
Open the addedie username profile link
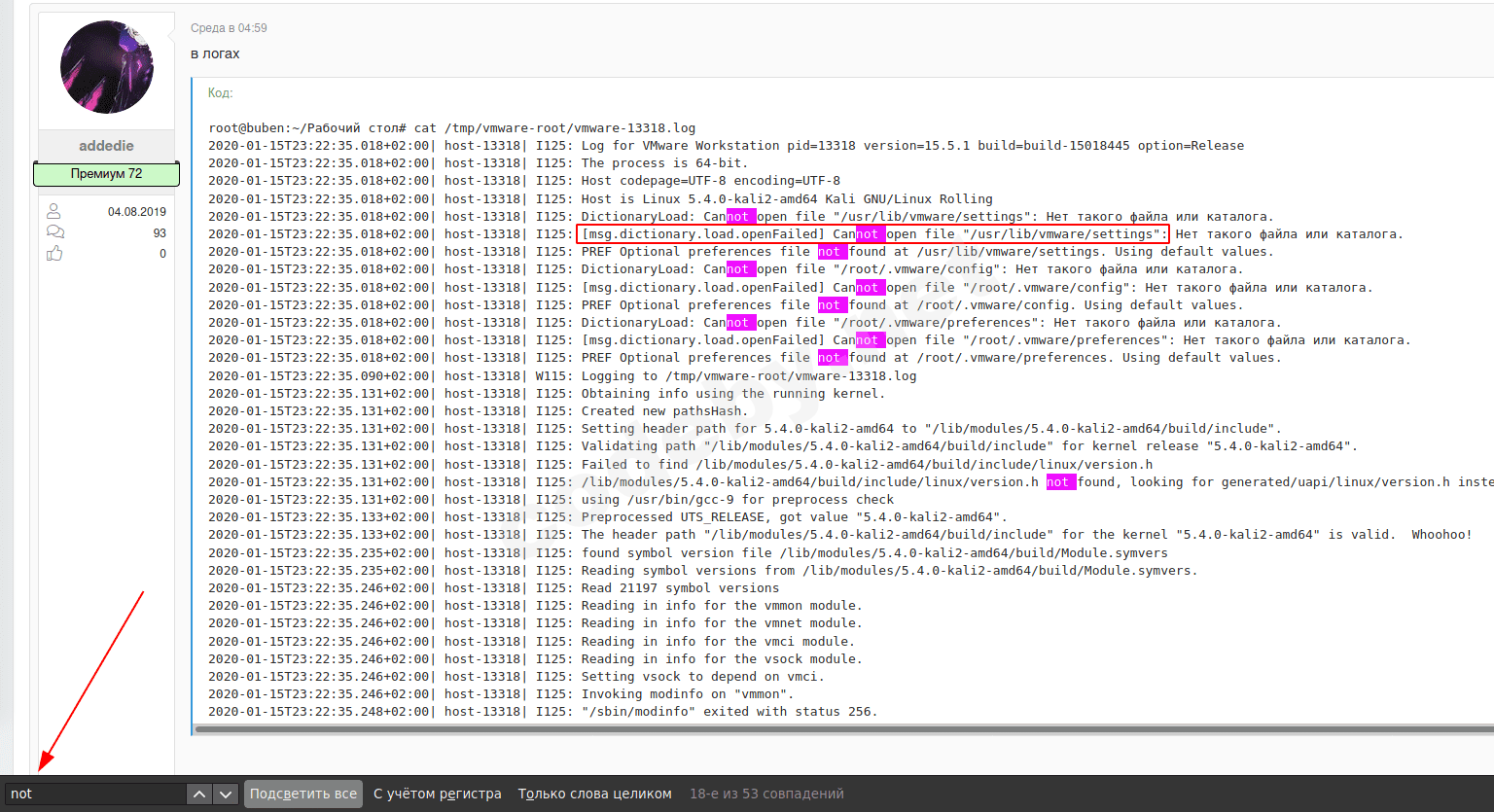pyautogui.click(x=106, y=146)
